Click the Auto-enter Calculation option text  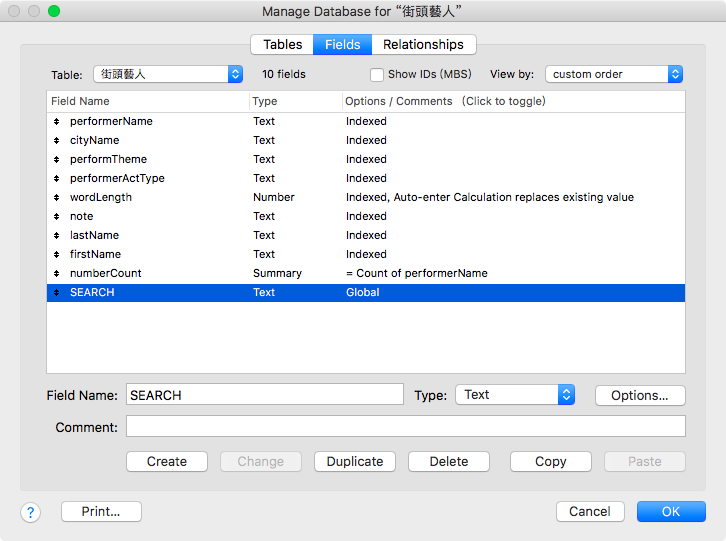coord(513,197)
